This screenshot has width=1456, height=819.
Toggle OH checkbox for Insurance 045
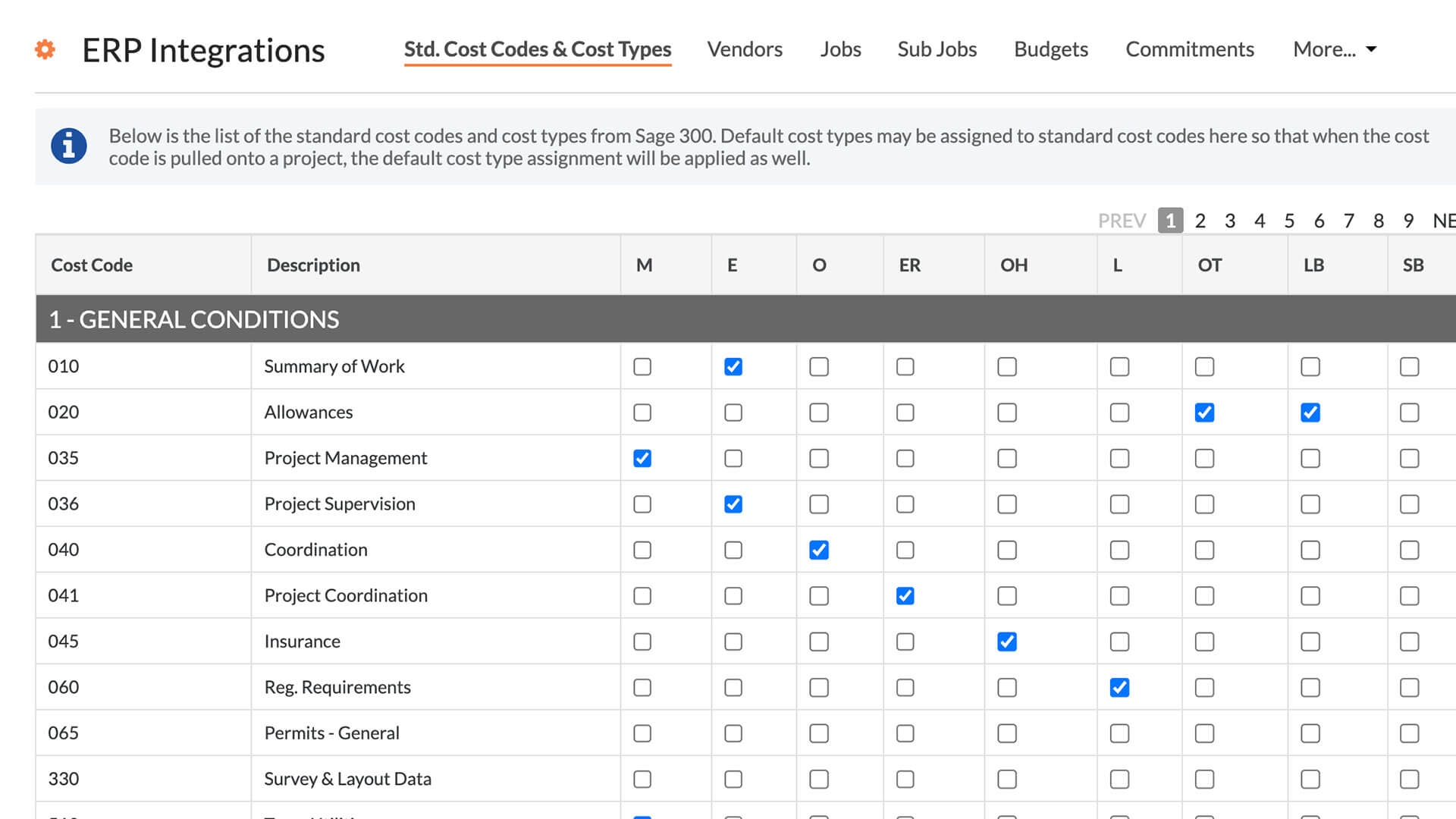[1007, 641]
